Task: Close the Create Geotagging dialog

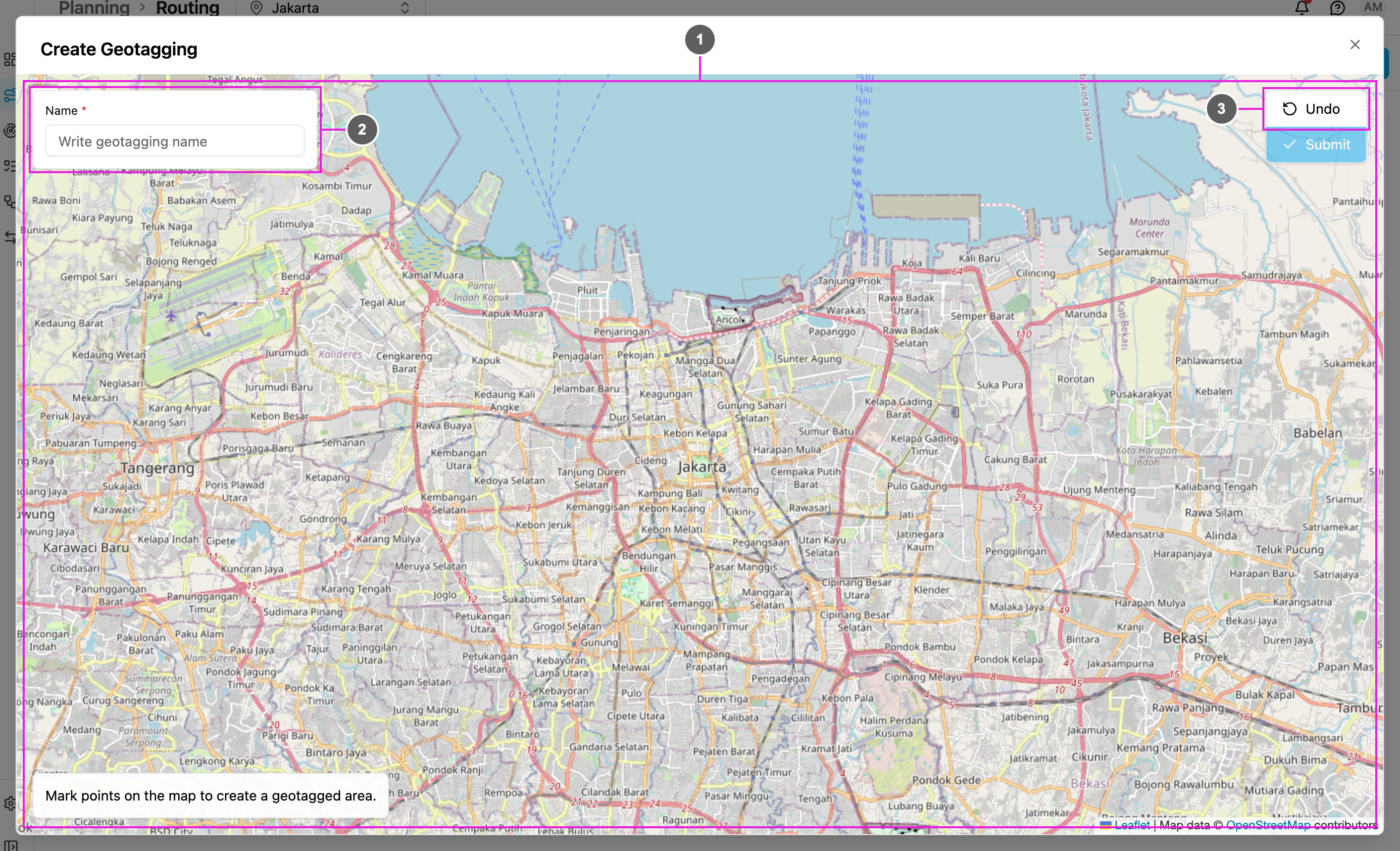Action: click(1354, 45)
